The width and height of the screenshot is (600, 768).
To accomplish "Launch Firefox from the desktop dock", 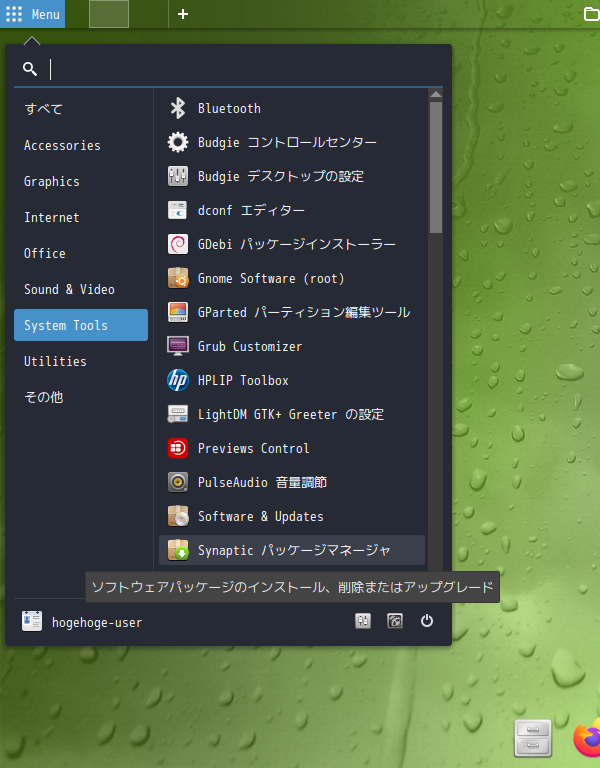I will [587, 738].
